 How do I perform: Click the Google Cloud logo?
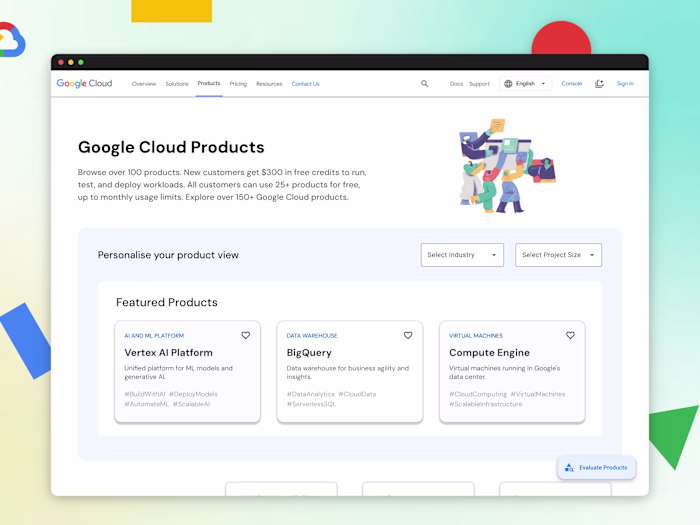point(84,83)
